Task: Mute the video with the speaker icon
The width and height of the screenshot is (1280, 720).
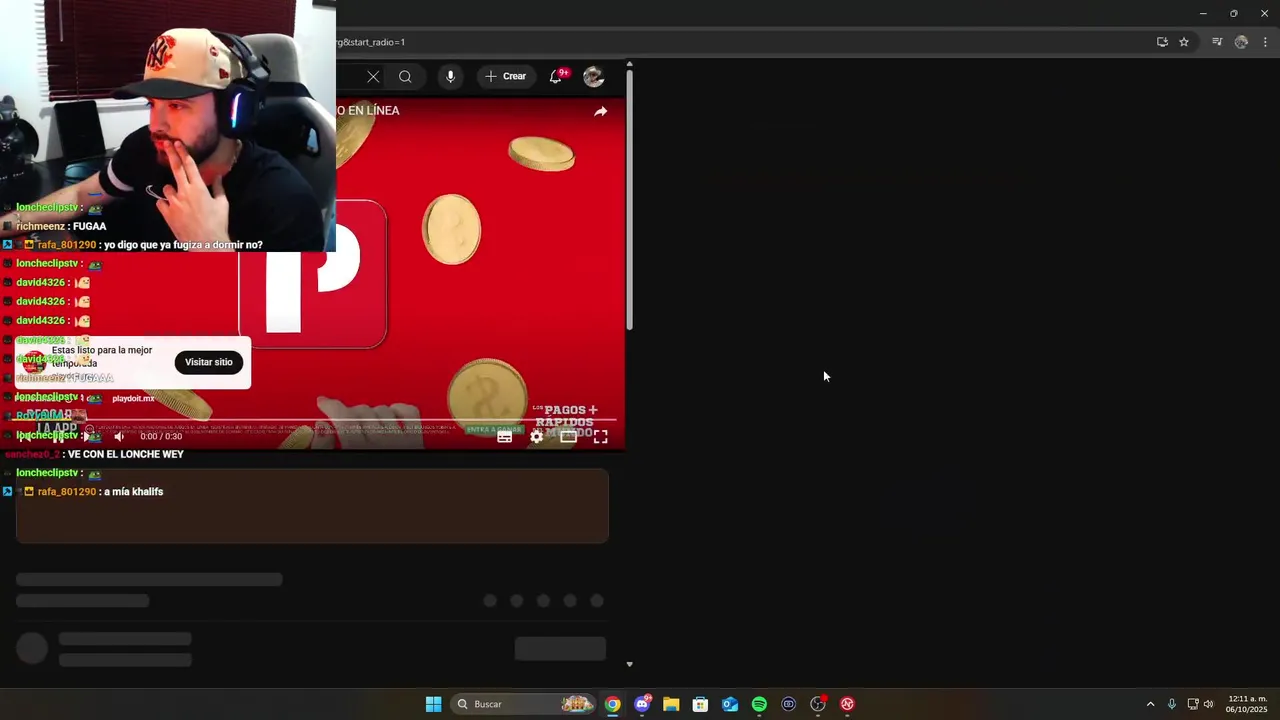Action: 119,436
